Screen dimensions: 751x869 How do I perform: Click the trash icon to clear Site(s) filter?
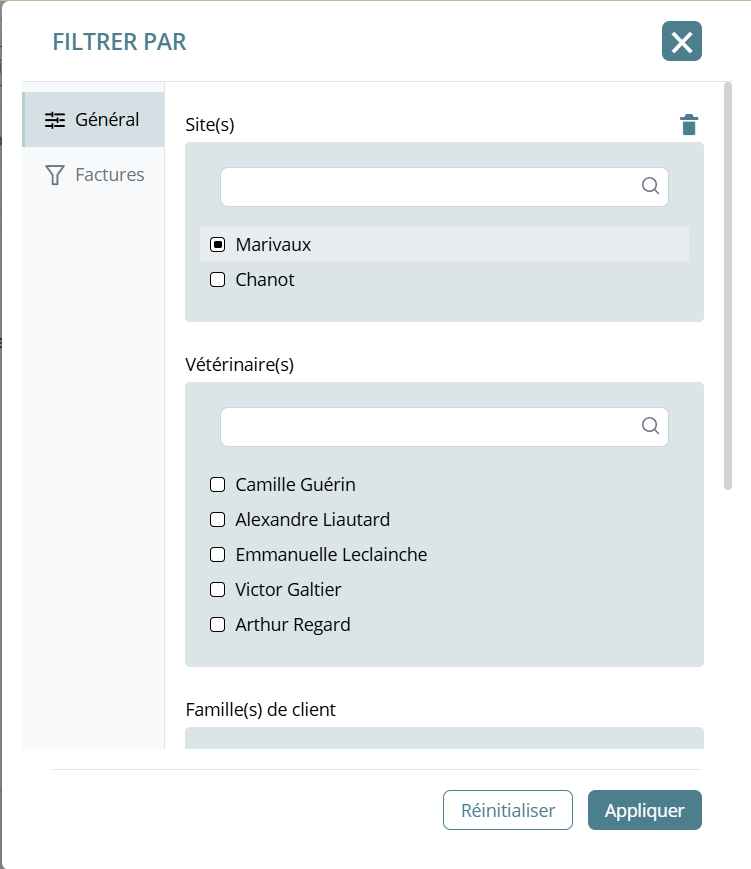pyautogui.click(x=689, y=125)
